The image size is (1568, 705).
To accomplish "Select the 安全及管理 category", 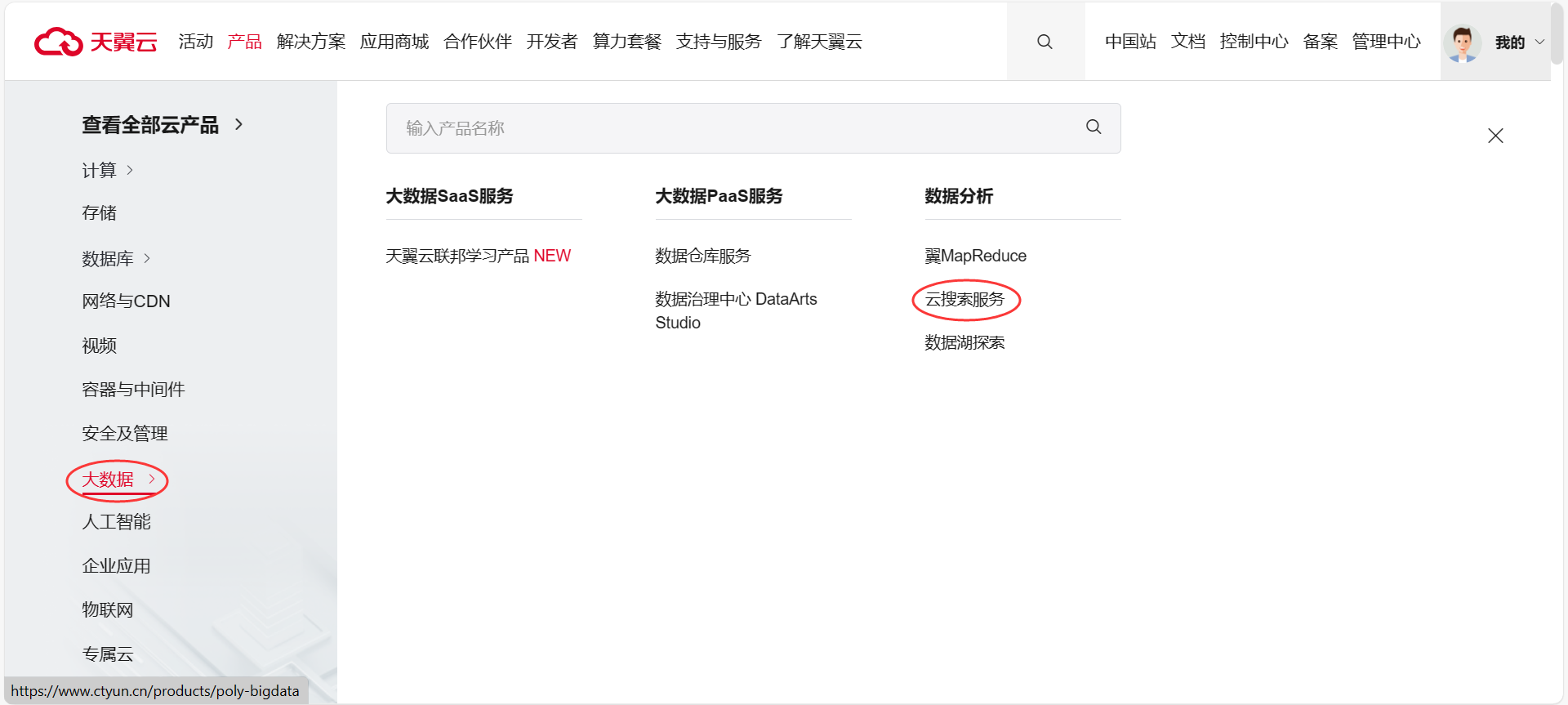I will tap(125, 434).
